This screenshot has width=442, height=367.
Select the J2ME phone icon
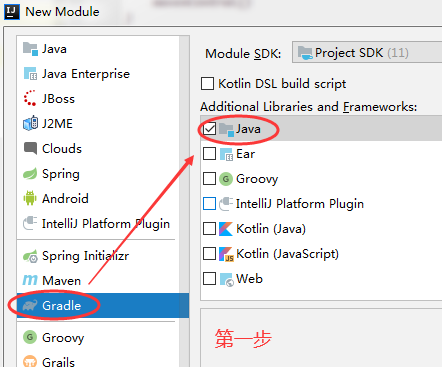click(30, 123)
